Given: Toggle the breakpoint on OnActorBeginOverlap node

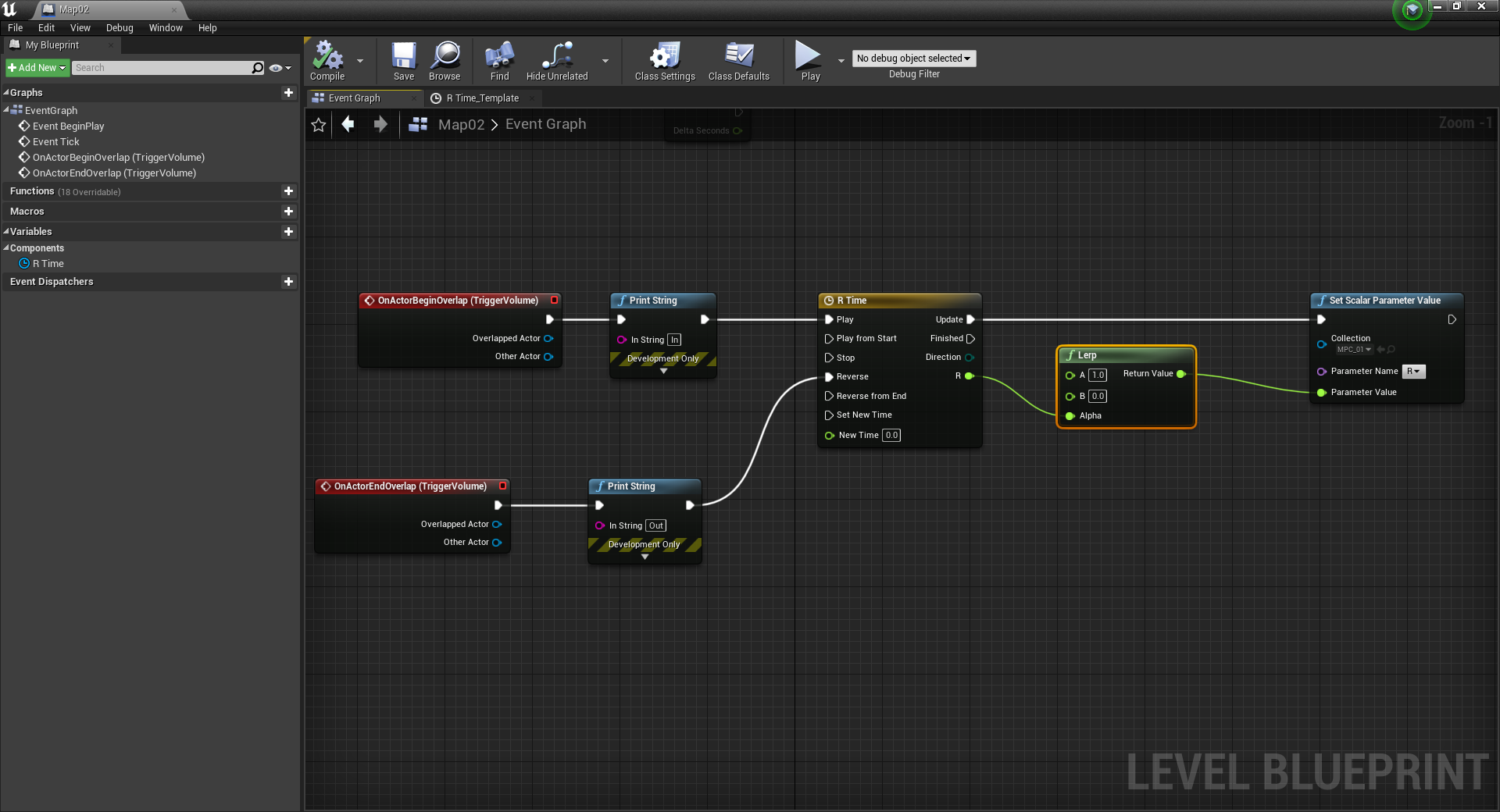Looking at the screenshot, I should [x=554, y=300].
